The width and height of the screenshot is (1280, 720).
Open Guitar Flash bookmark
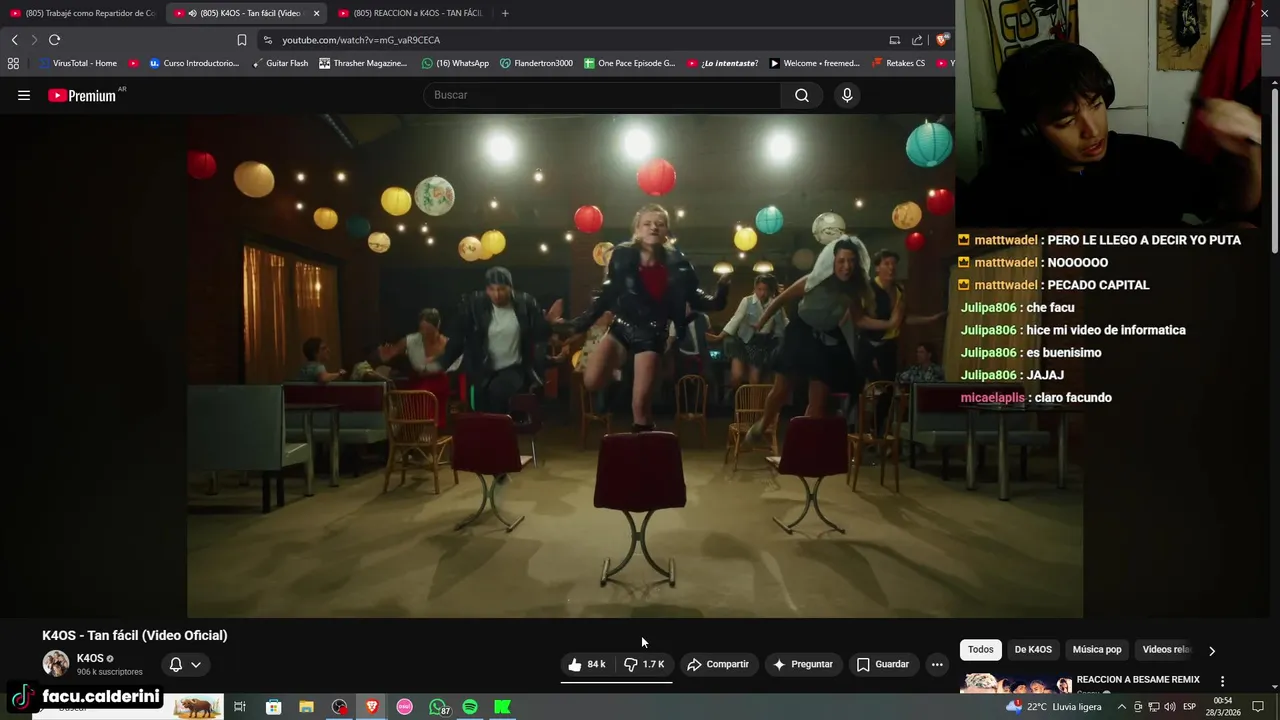(279, 63)
